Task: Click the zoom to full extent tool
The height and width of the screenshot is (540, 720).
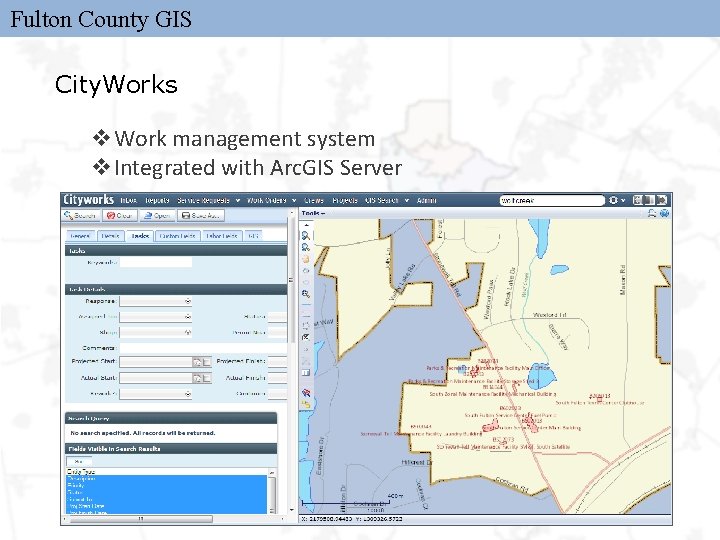Action: click(x=305, y=294)
